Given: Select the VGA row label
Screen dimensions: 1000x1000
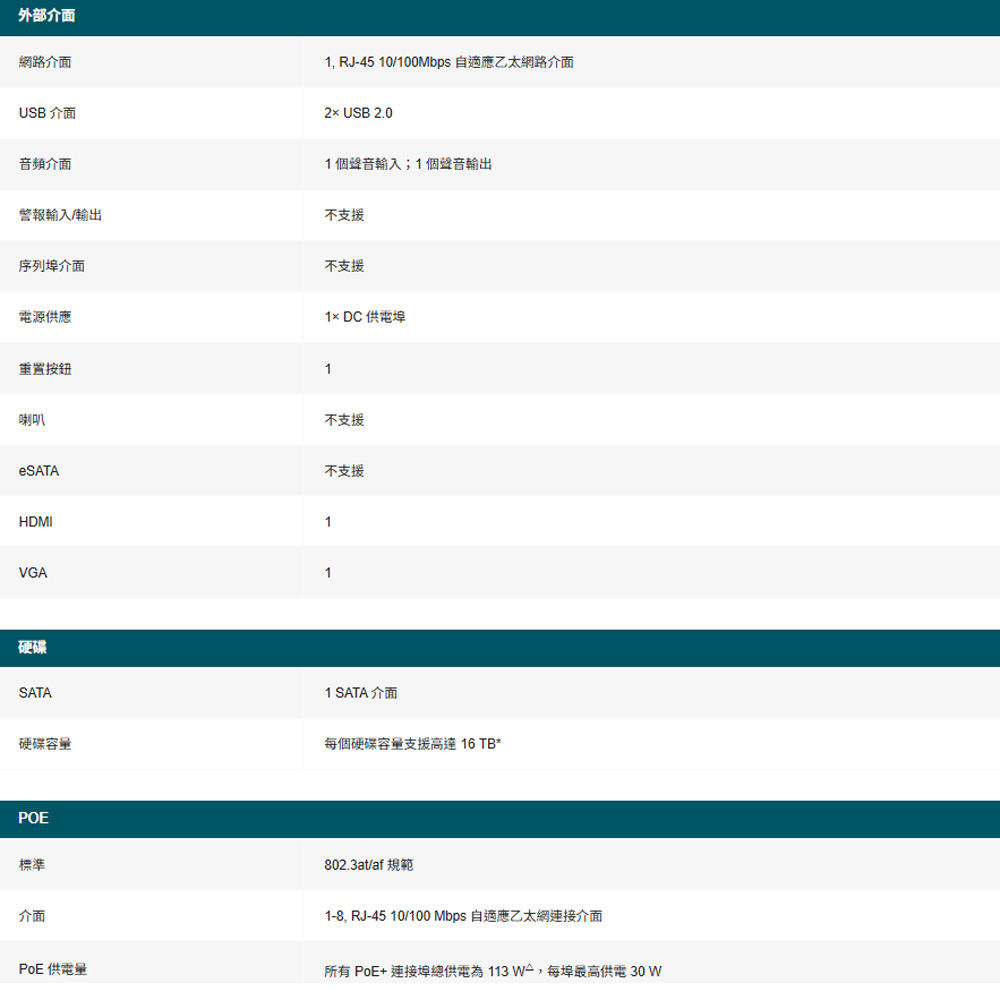Looking at the screenshot, I should 33,573.
